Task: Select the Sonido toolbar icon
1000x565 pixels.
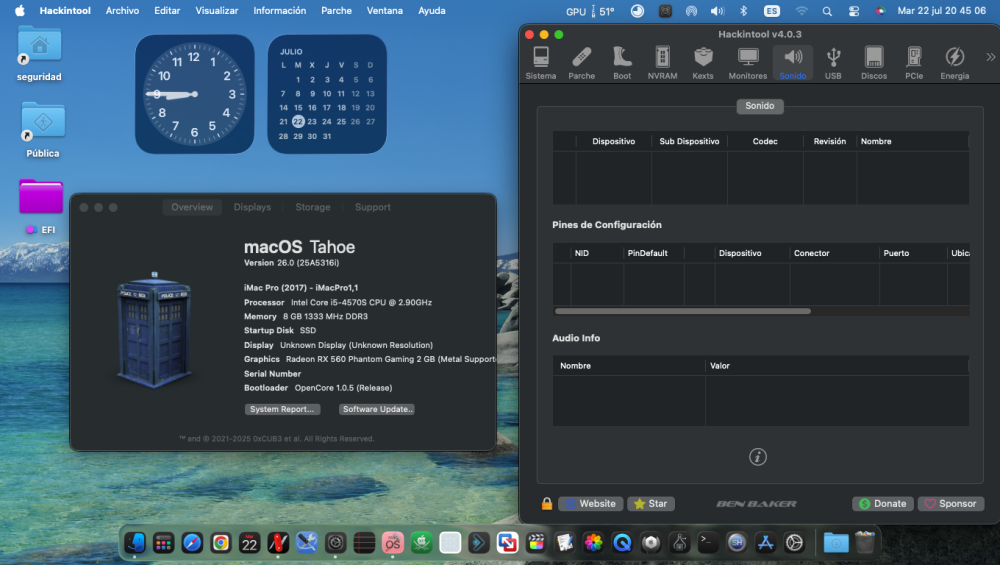Action: point(793,62)
